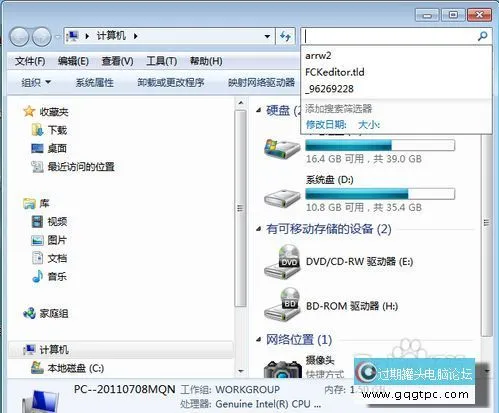The width and height of the screenshot is (499, 413).
Task: Collapse the 硬盘 group
Action: [259, 110]
